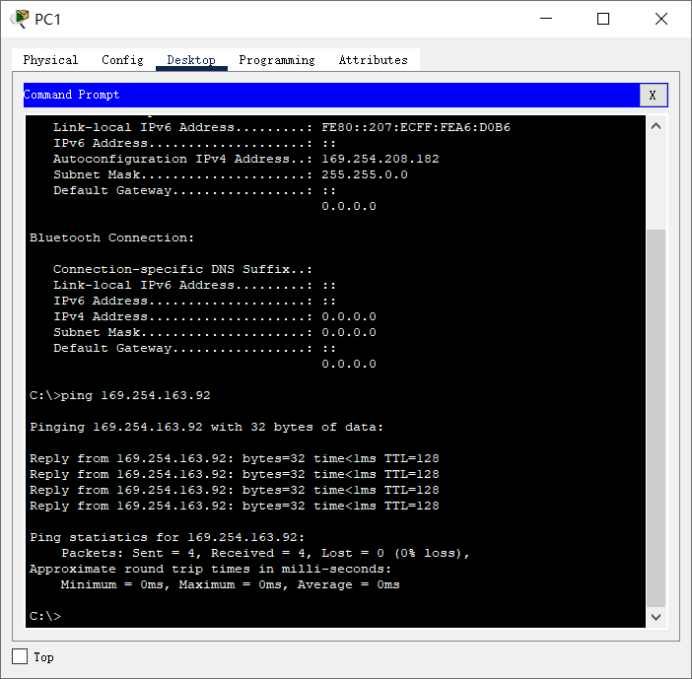Click the Command Prompt title bar text
This screenshot has width=692, height=679.
(71, 95)
